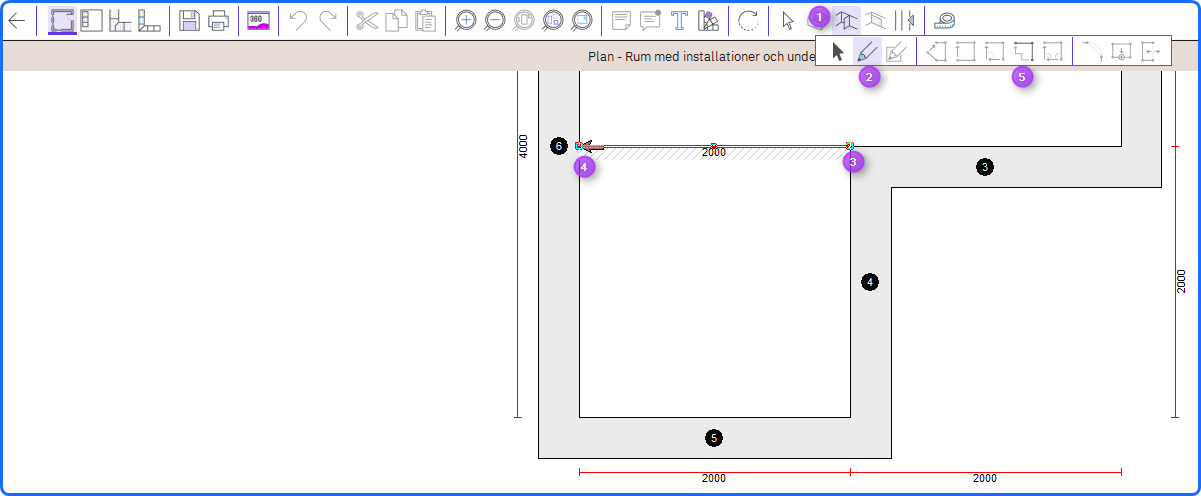Click the mirror flip icon
The width and height of the screenshot is (1201, 496).
(x=904, y=20)
